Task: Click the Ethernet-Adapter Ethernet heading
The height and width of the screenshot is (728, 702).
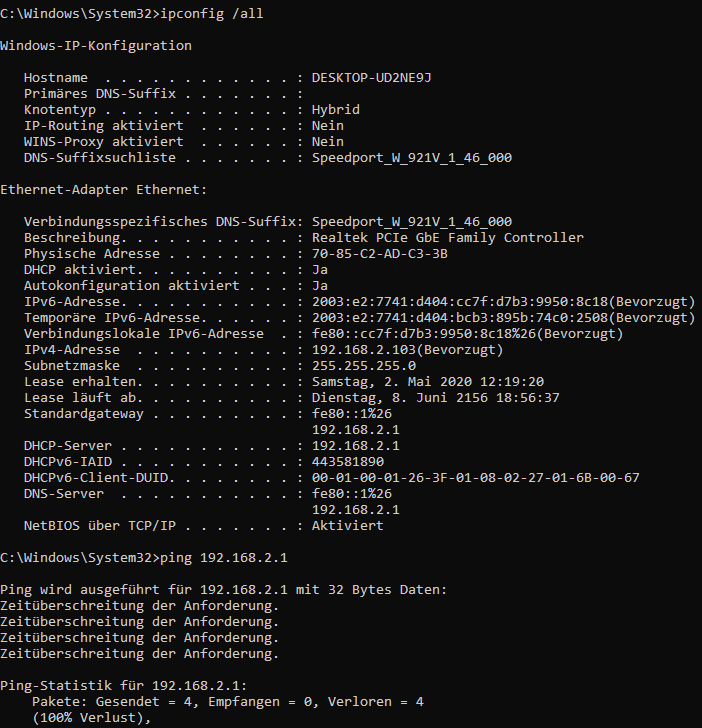Action: coord(104,190)
